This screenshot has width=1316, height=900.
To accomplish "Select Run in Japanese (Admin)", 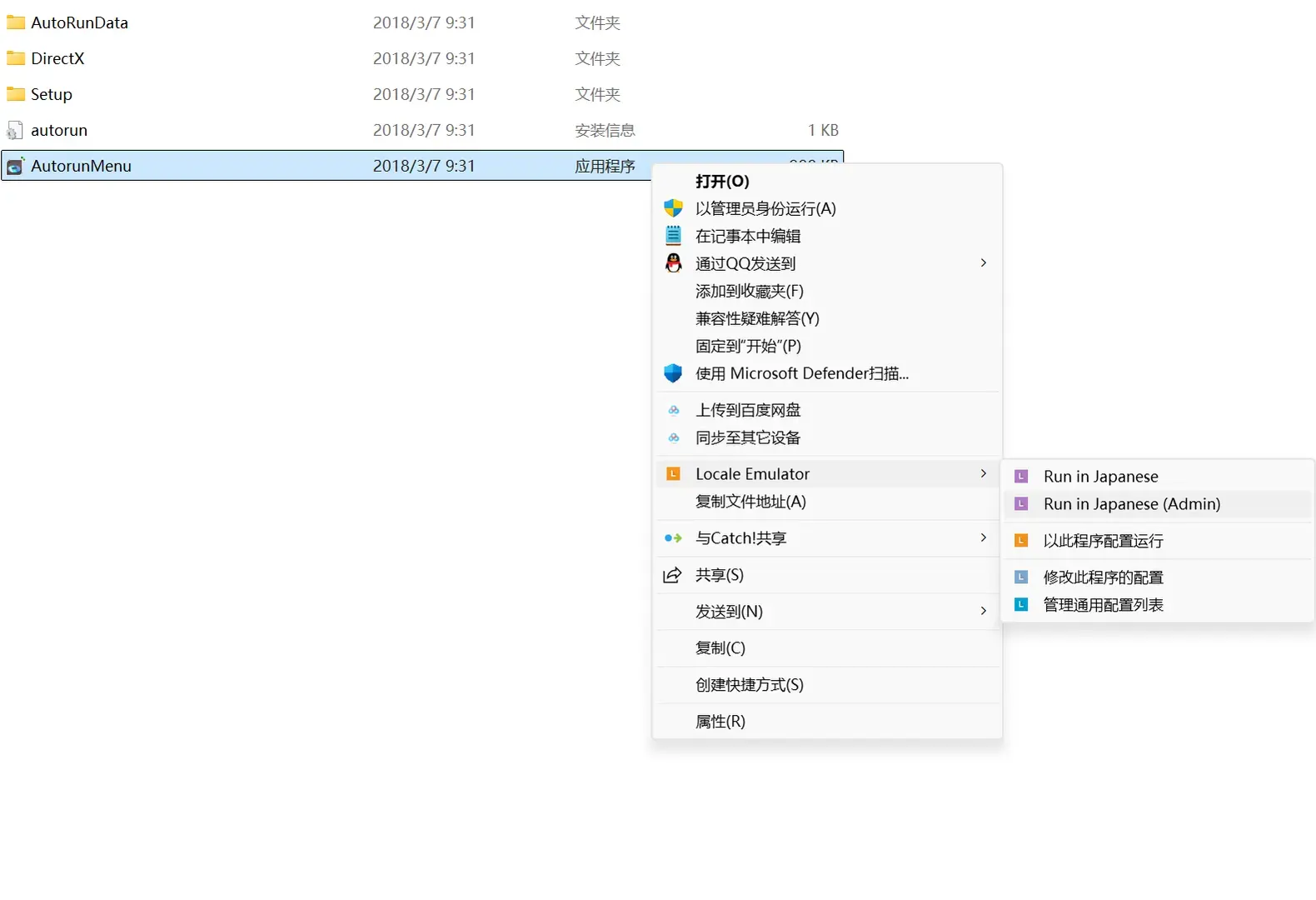I will pyautogui.click(x=1158, y=504).
